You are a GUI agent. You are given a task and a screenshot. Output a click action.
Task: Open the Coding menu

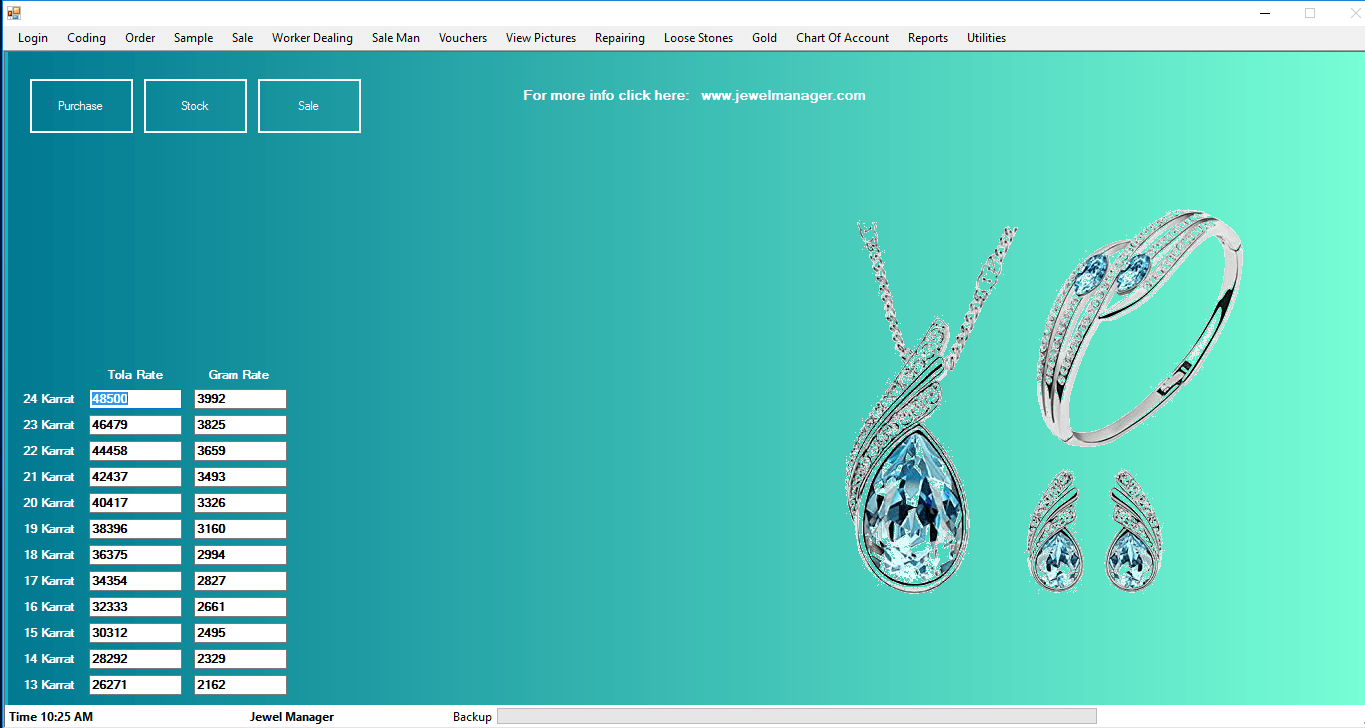click(86, 38)
